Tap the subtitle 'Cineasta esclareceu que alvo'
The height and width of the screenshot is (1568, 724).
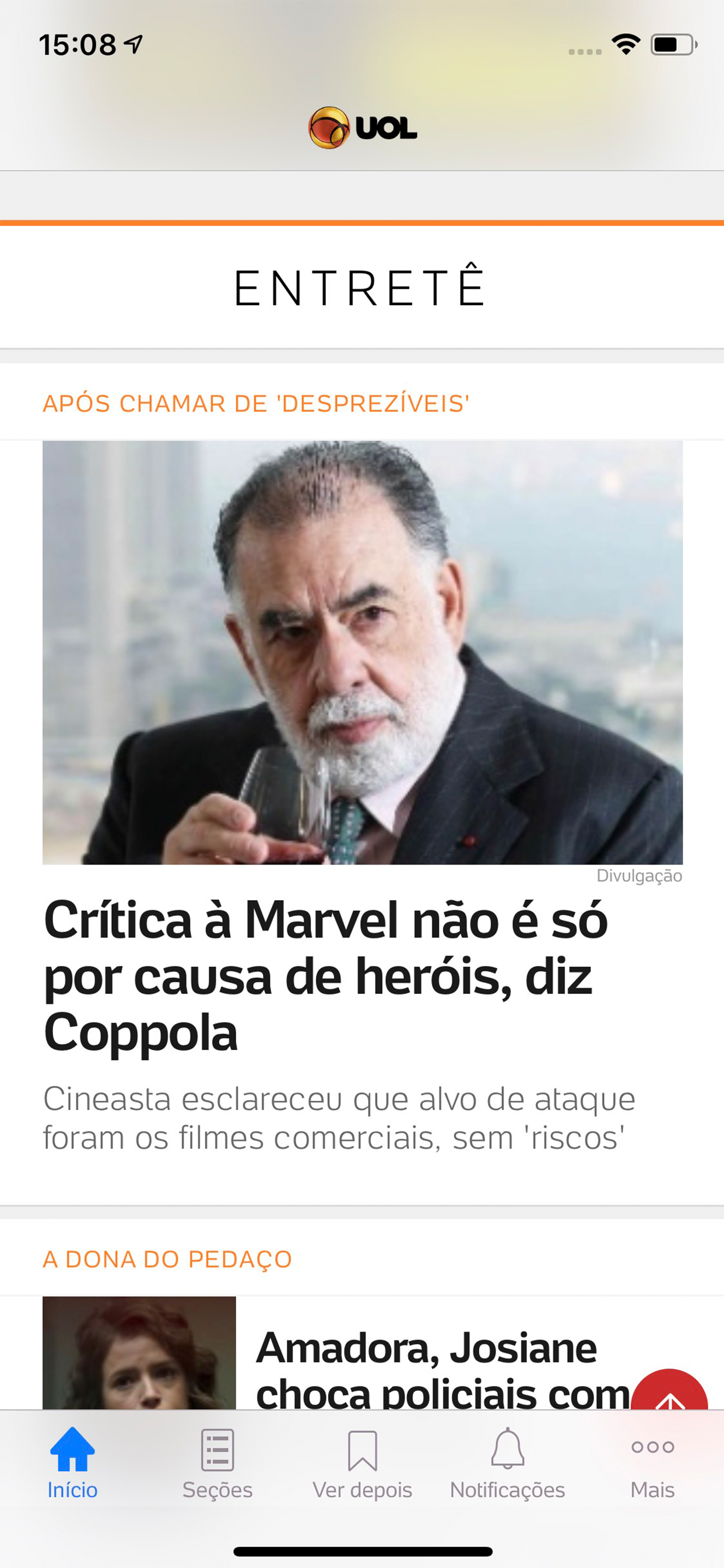[x=339, y=1118]
